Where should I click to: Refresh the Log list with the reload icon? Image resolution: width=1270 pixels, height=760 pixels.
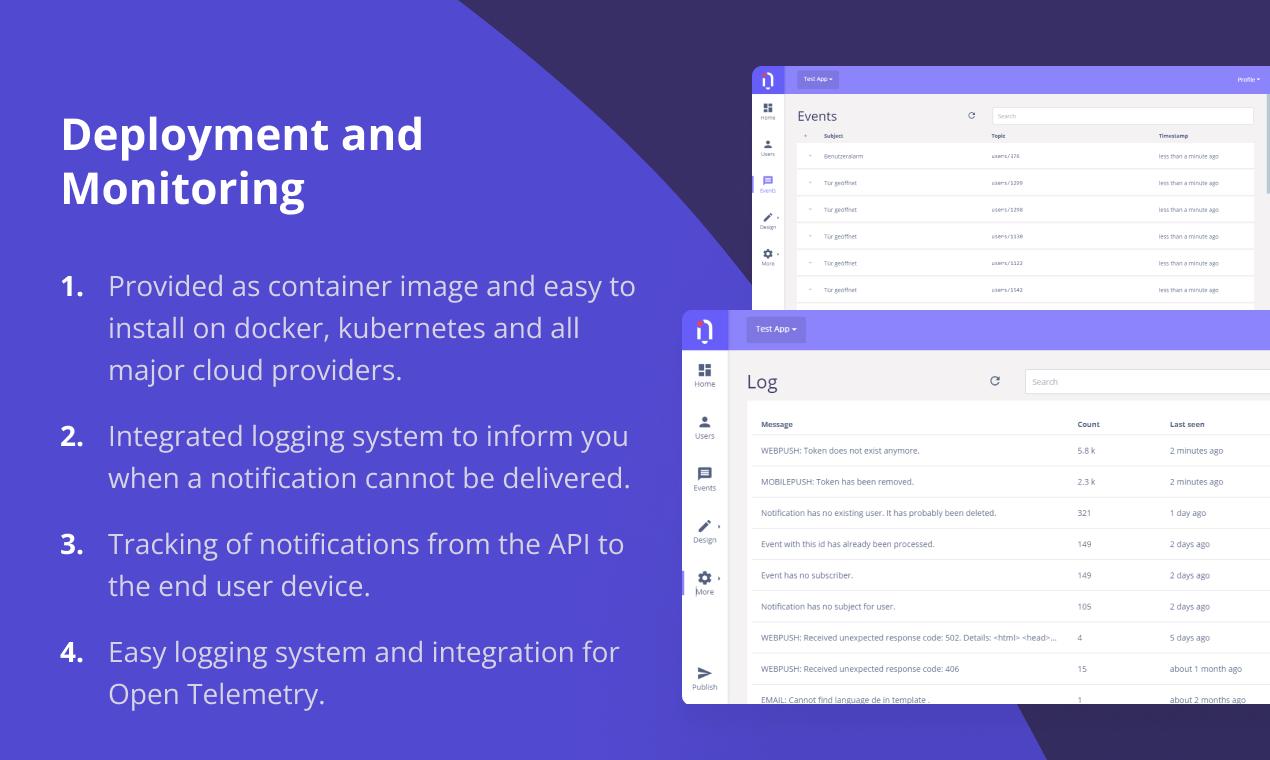(x=995, y=381)
